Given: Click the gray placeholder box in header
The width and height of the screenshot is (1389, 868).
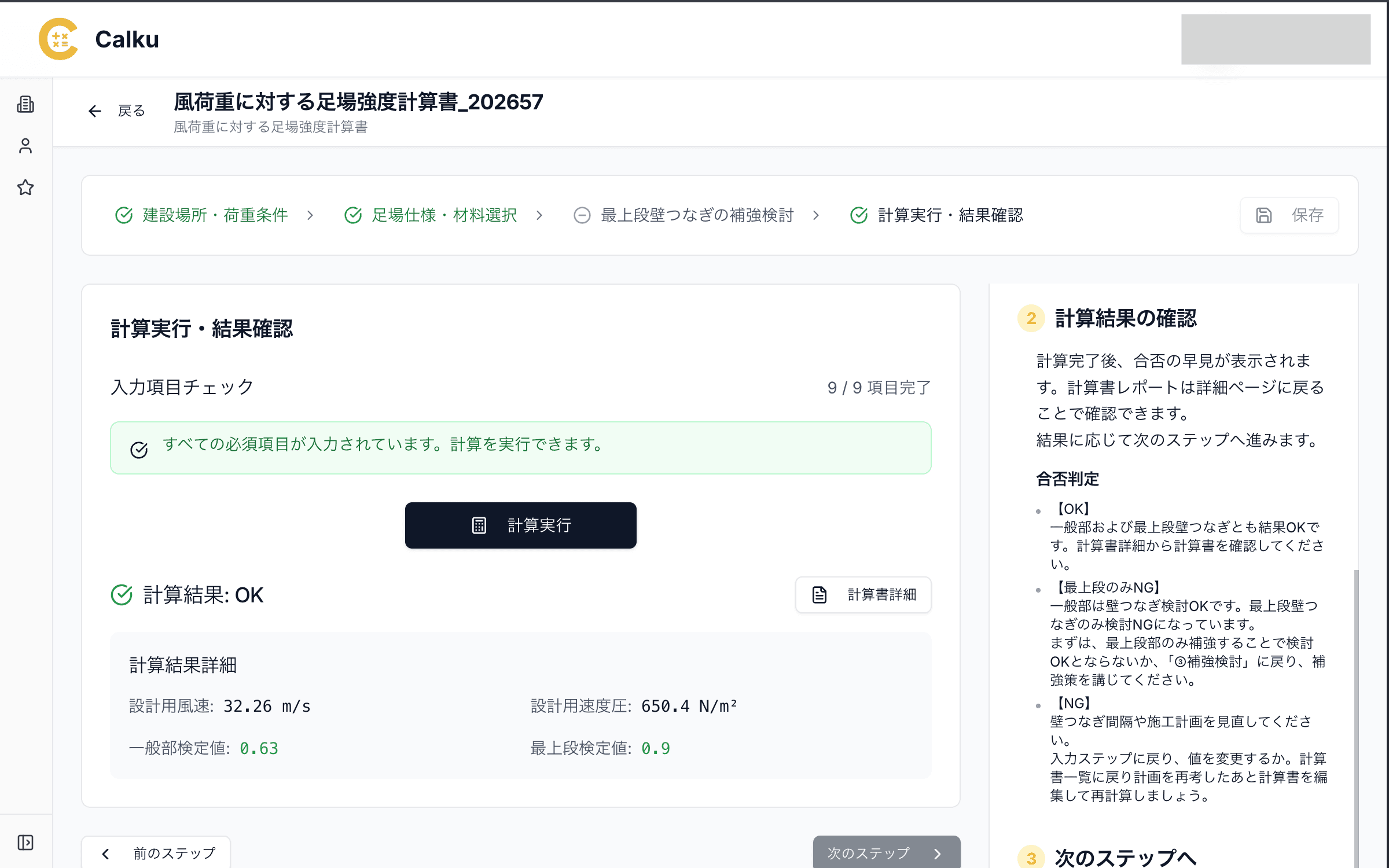Looking at the screenshot, I should pyautogui.click(x=1276, y=39).
